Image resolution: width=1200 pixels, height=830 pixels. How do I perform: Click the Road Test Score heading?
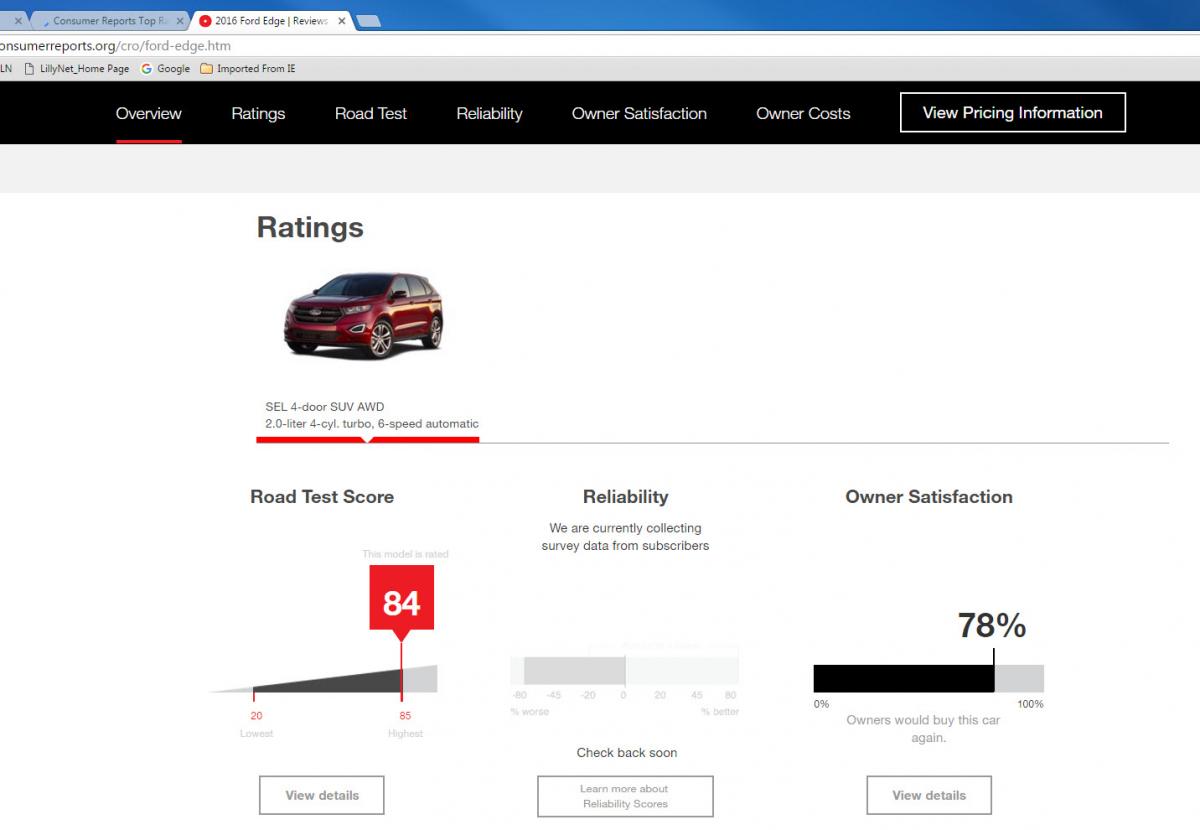point(322,497)
